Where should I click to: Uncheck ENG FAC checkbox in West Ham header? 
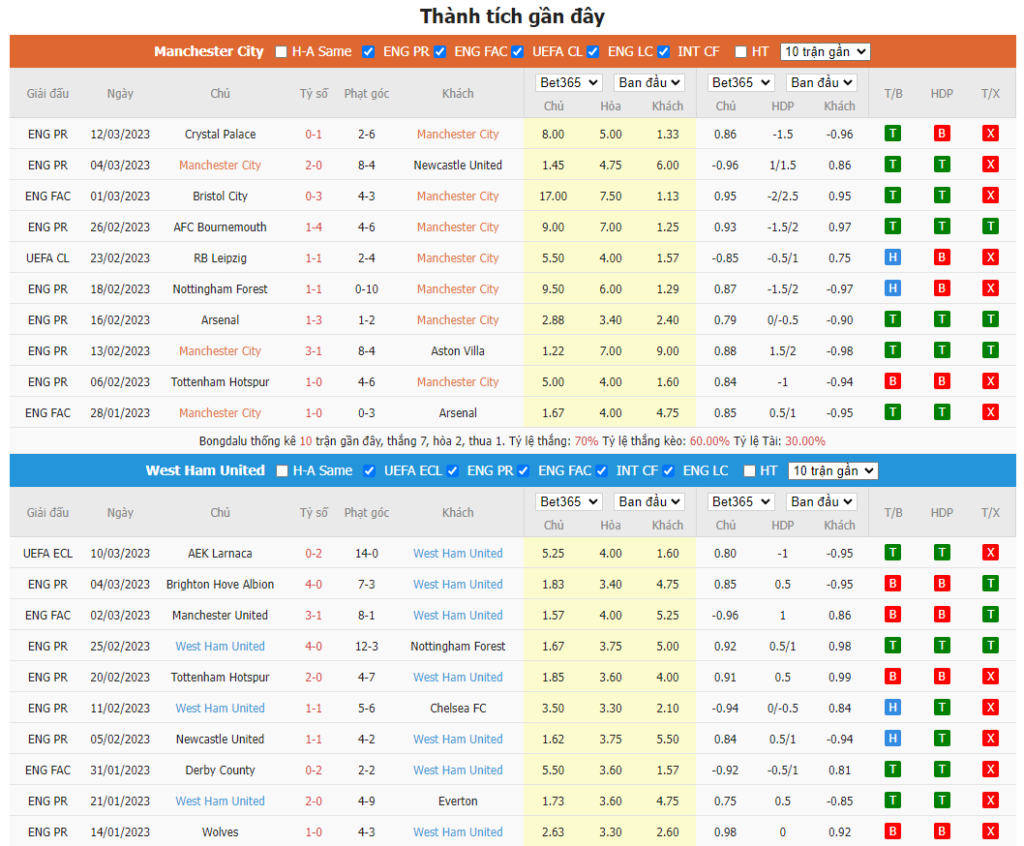[x=523, y=471]
